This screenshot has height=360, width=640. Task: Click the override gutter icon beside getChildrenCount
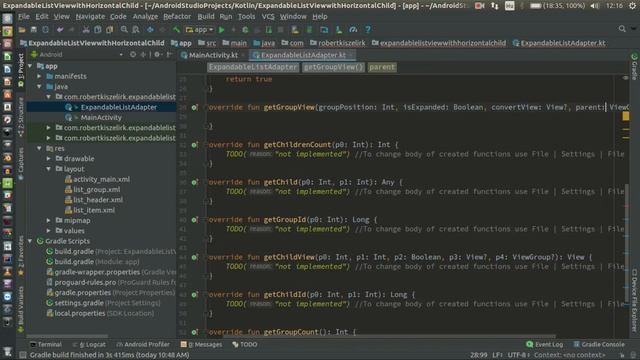pos(195,145)
